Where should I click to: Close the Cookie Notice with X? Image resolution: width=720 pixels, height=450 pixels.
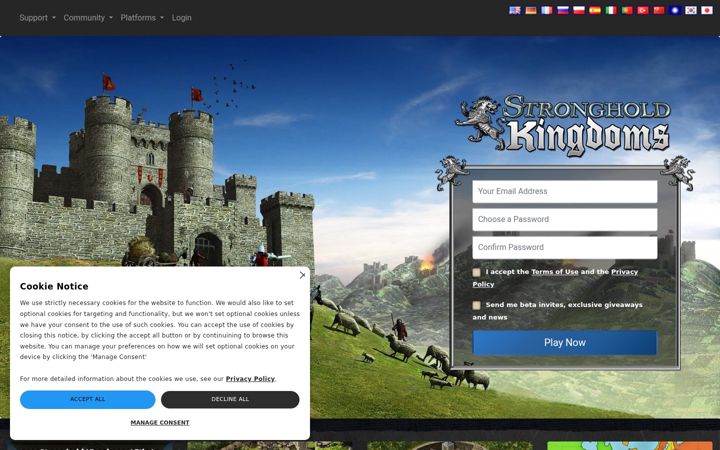pyautogui.click(x=302, y=275)
